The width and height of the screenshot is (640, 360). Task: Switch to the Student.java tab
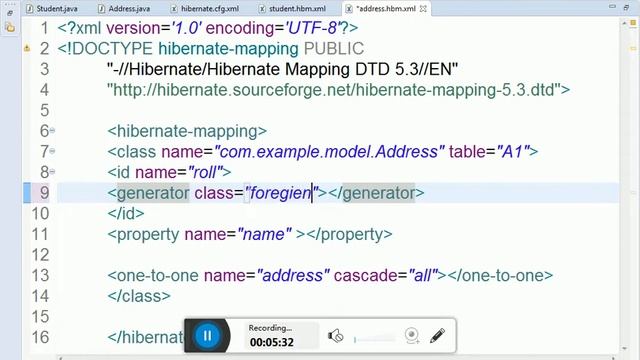52,8
